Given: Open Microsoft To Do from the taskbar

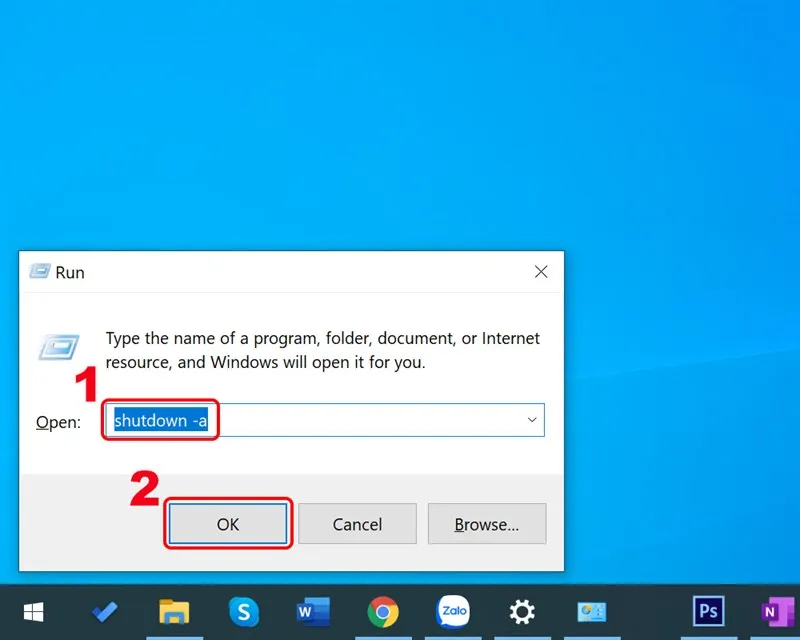Looking at the screenshot, I should (105, 612).
